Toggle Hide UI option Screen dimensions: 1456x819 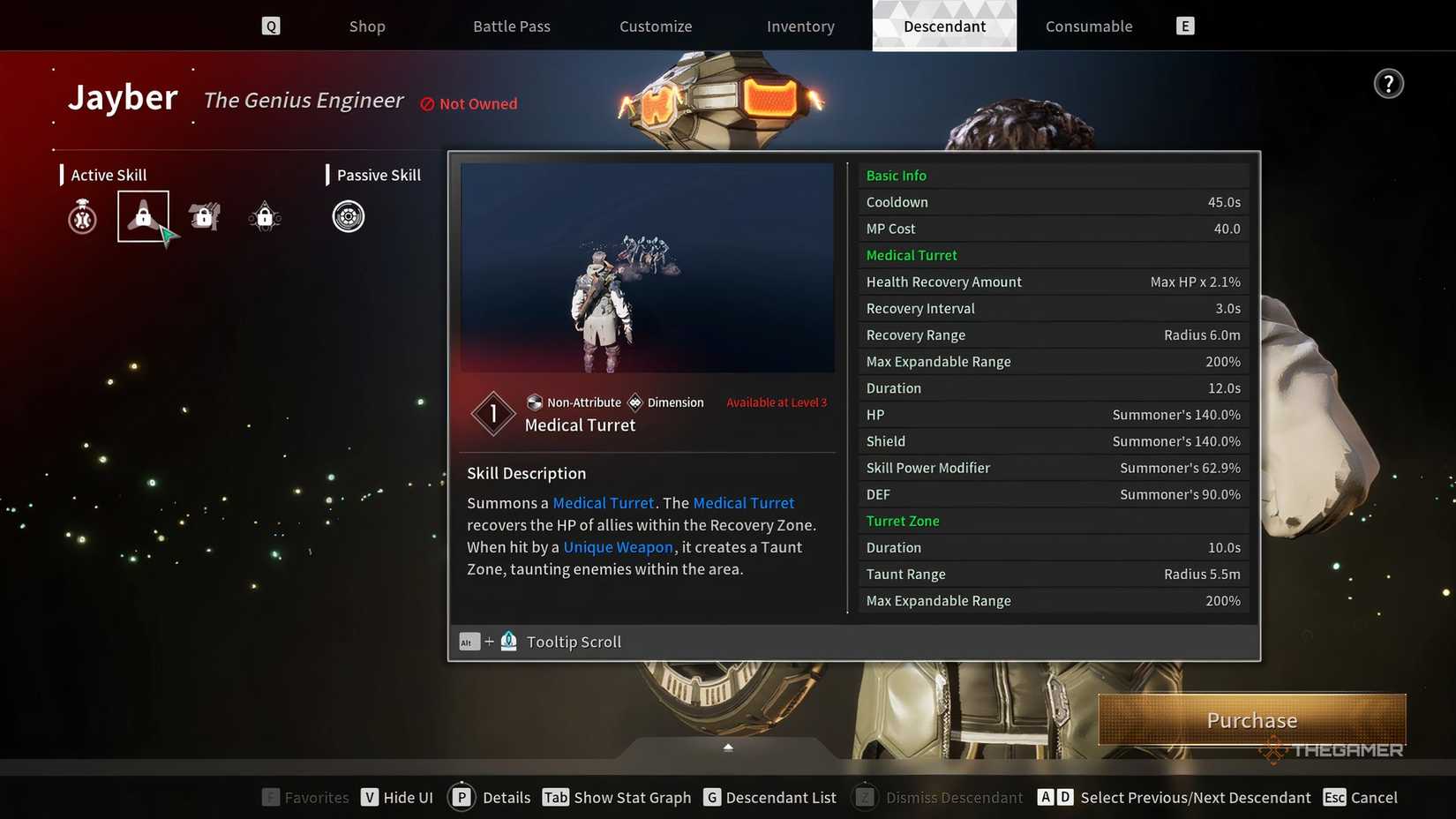coord(397,798)
